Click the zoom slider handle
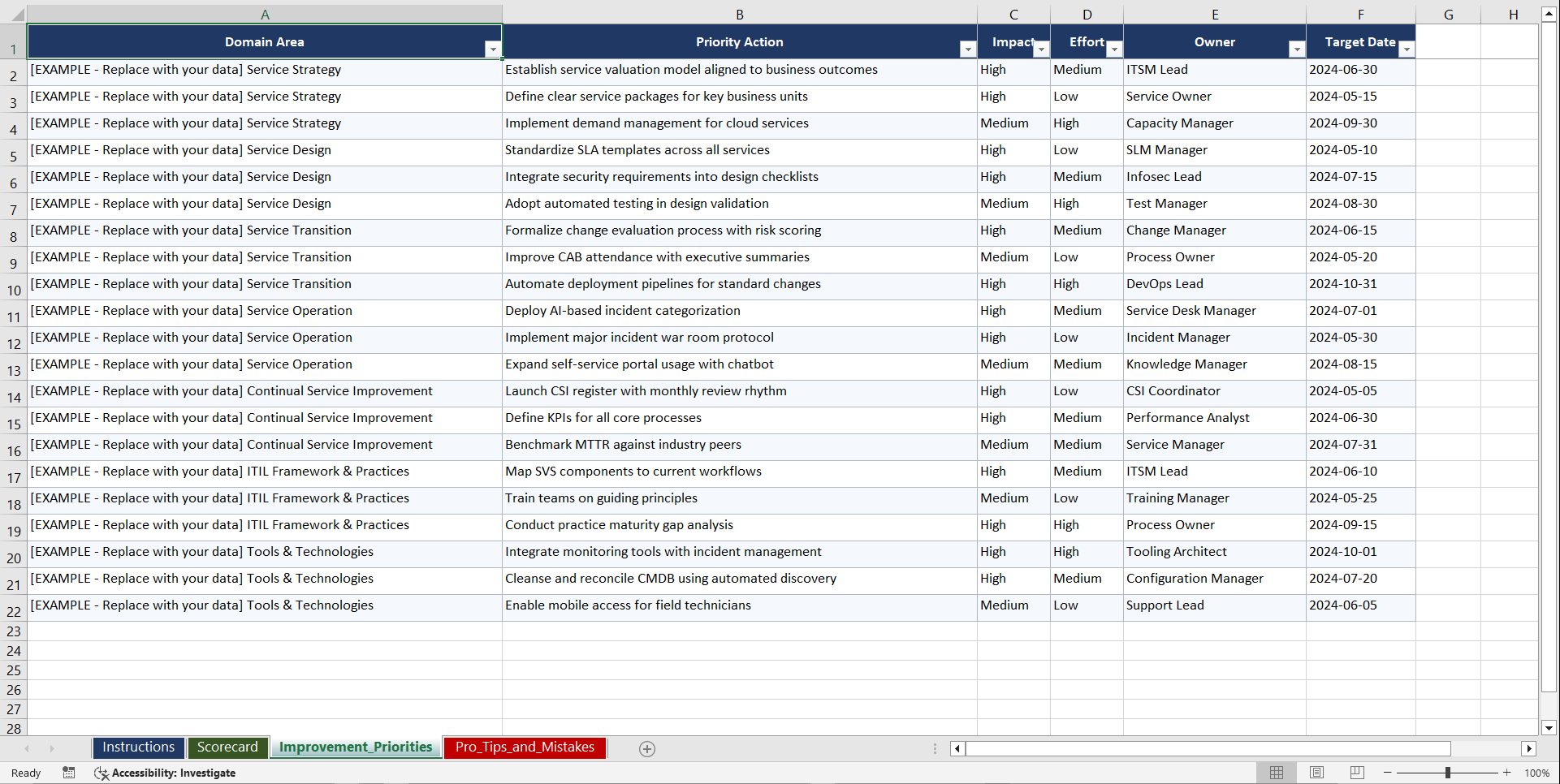The width and height of the screenshot is (1560, 784). click(x=1448, y=773)
